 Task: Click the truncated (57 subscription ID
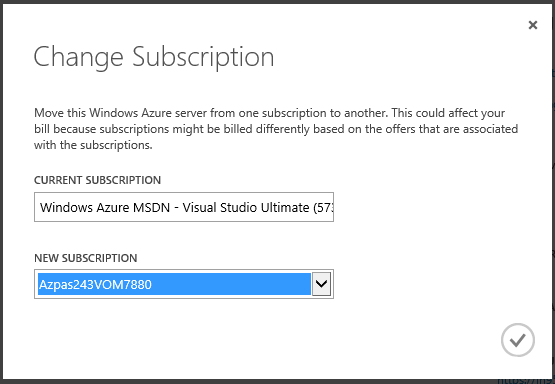coord(323,207)
